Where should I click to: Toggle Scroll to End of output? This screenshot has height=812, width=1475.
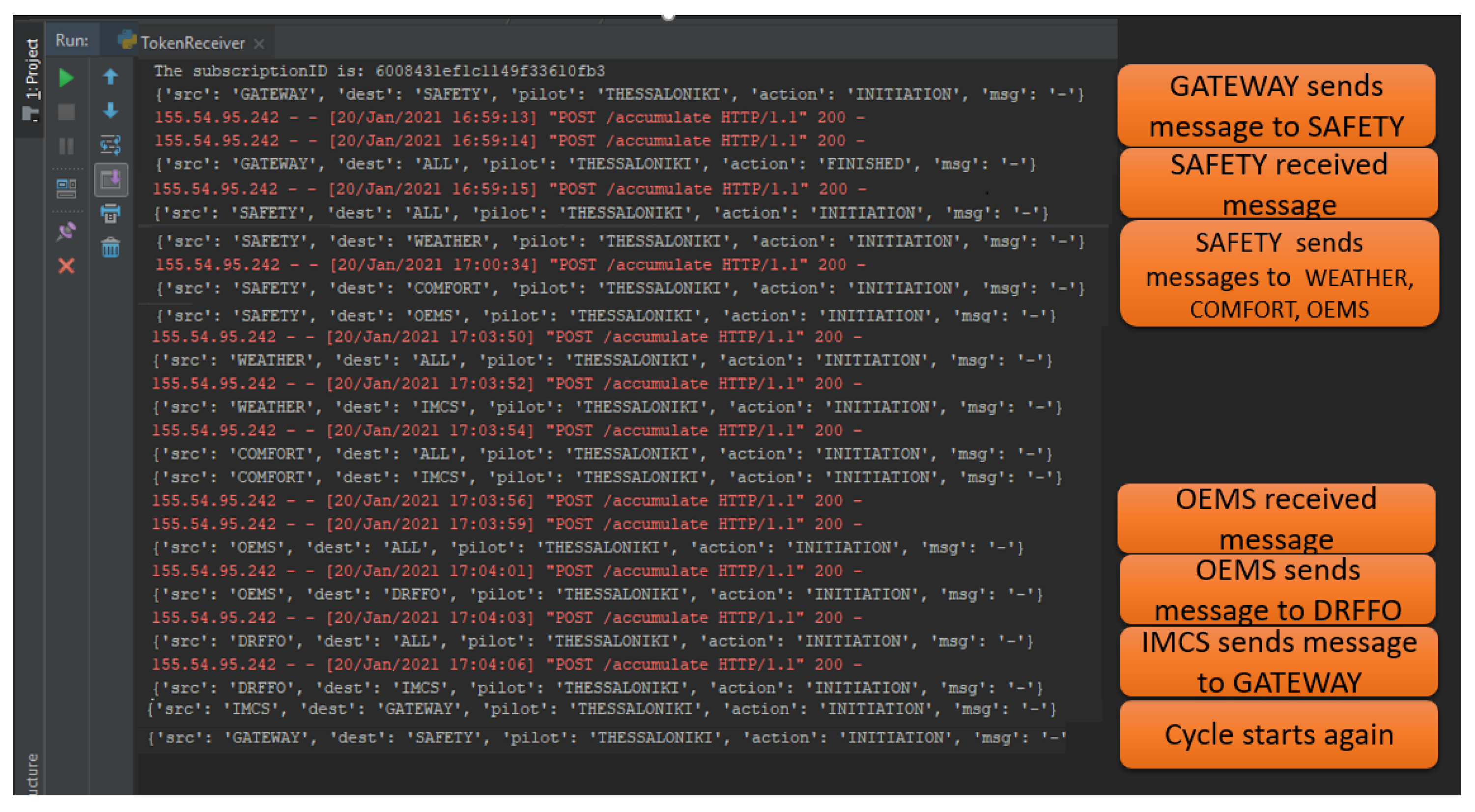tap(111, 180)
